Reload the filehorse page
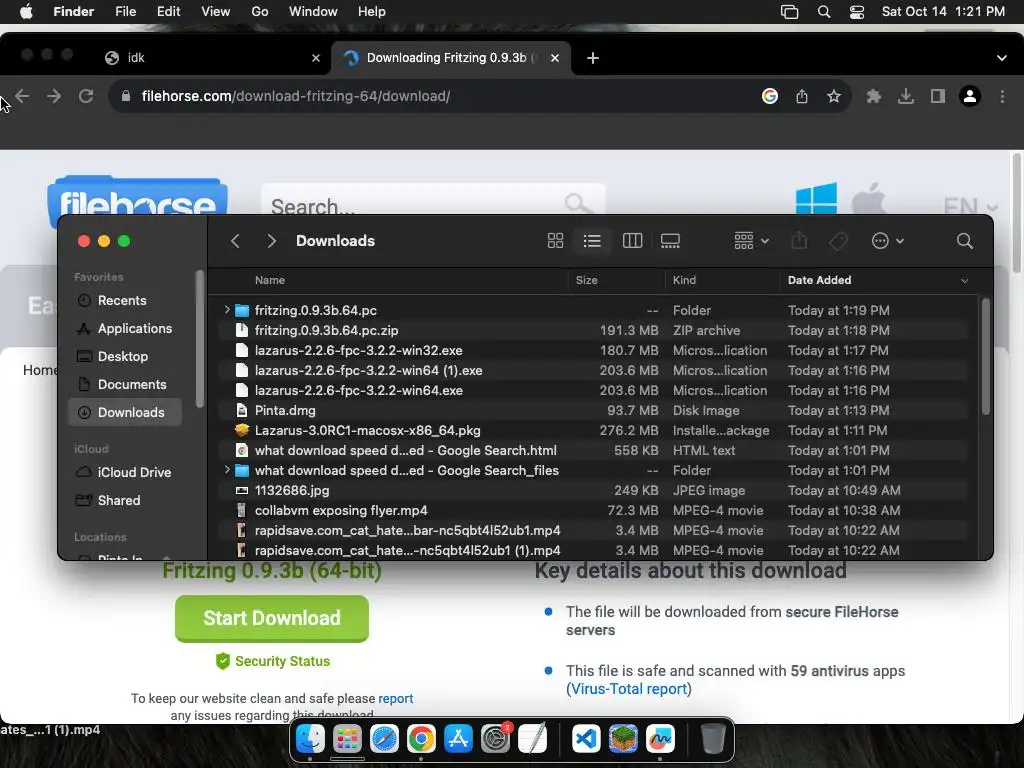The width and height of the screenshot is (1024, 768). click(x=86, y=97)
